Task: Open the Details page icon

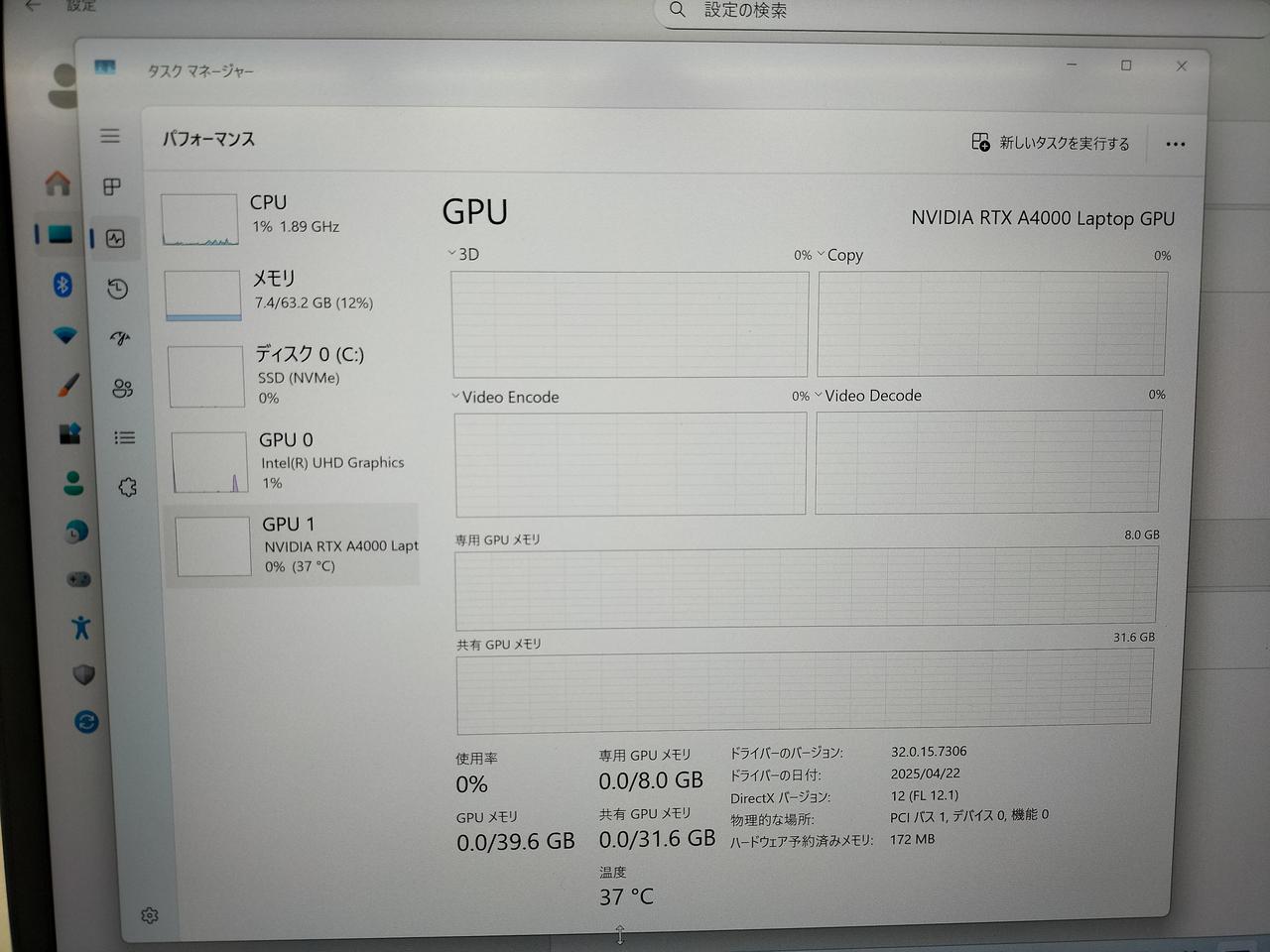Action: tap(124, 437)
